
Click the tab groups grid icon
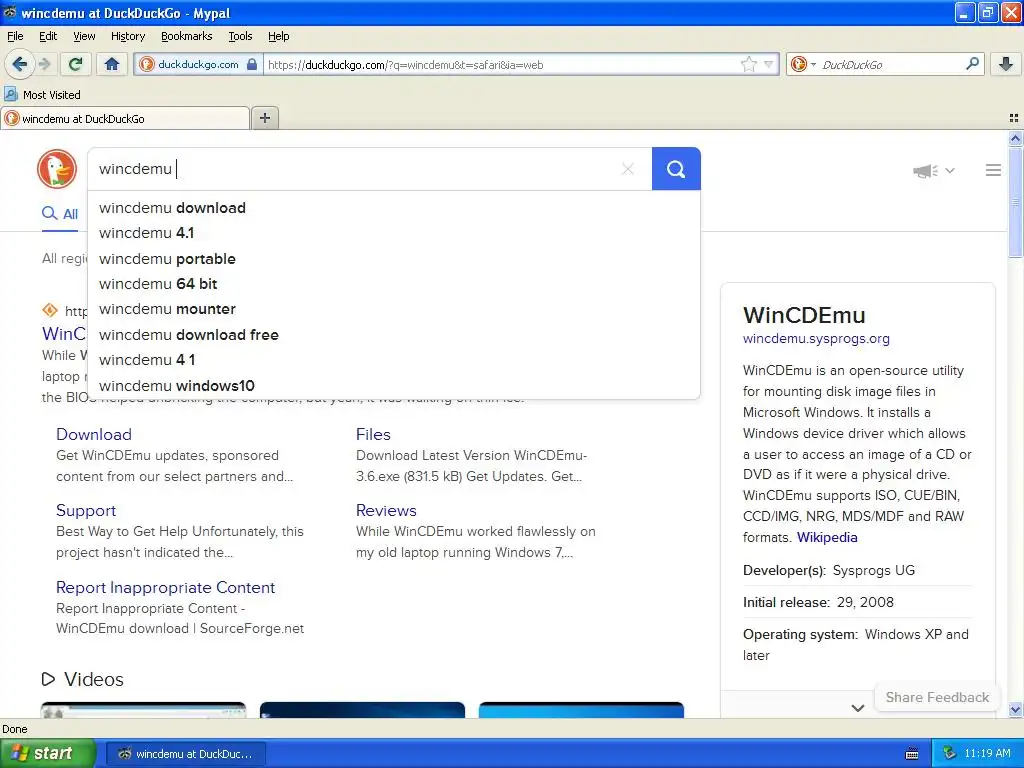[1014, 118]
